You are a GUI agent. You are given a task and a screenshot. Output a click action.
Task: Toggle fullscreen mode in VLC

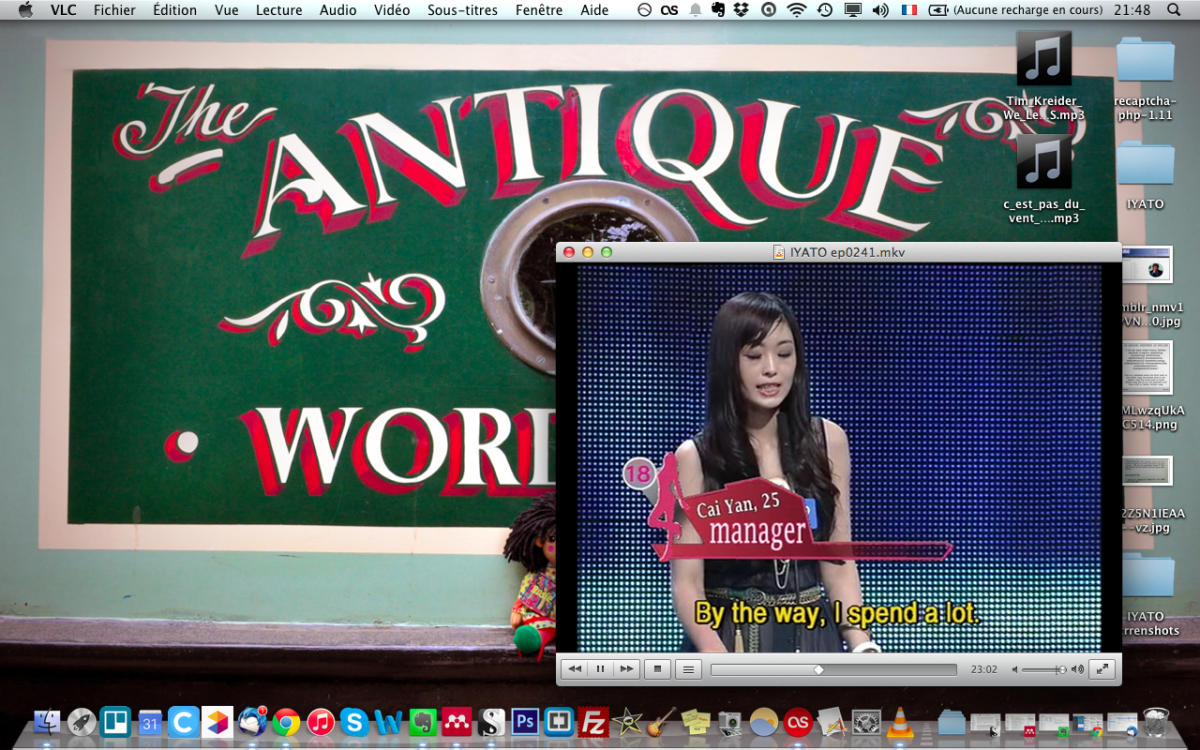[x=1101, y=669]
